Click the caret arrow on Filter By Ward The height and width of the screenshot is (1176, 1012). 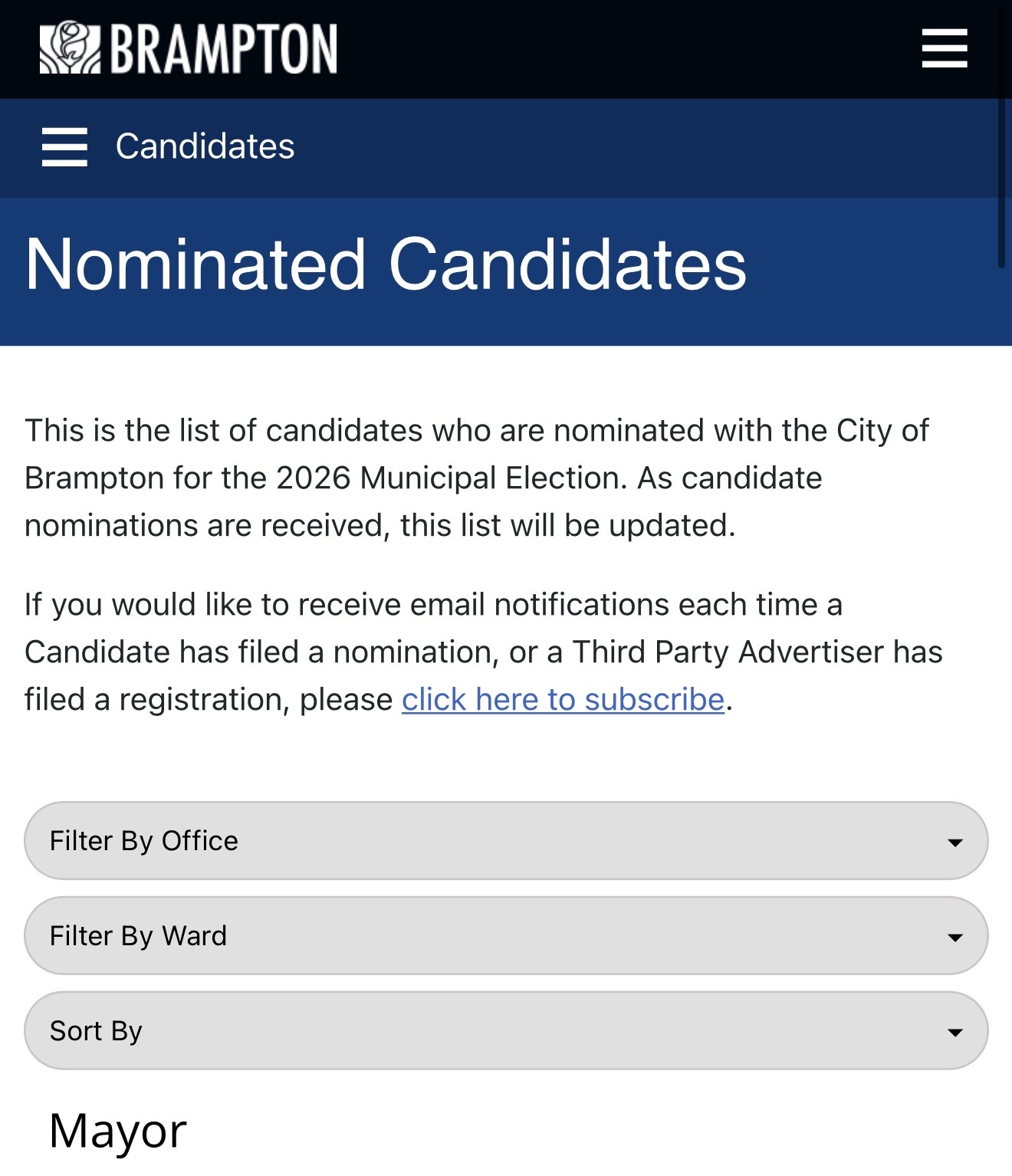click(x=955, y=938)
